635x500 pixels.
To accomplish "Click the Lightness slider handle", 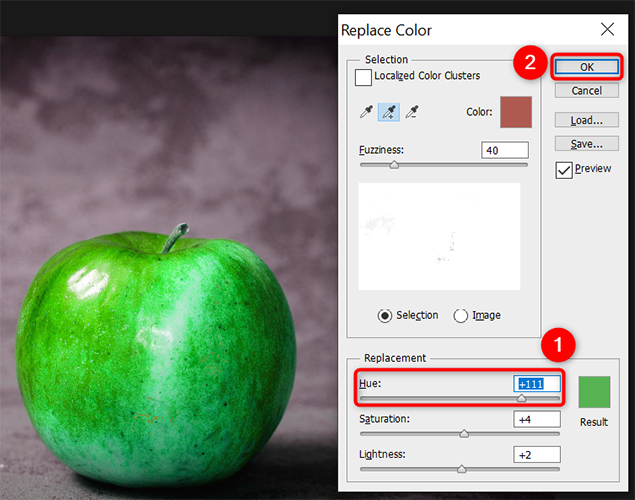I will coord(462,469).
